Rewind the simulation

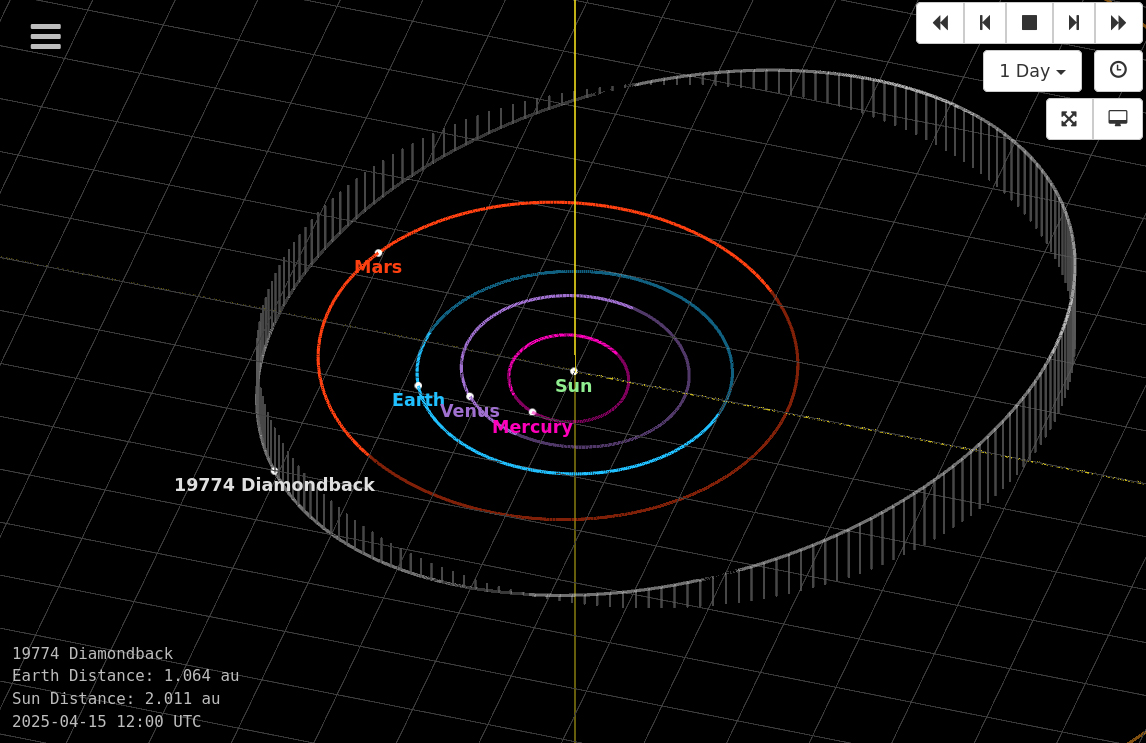[940, 22]
